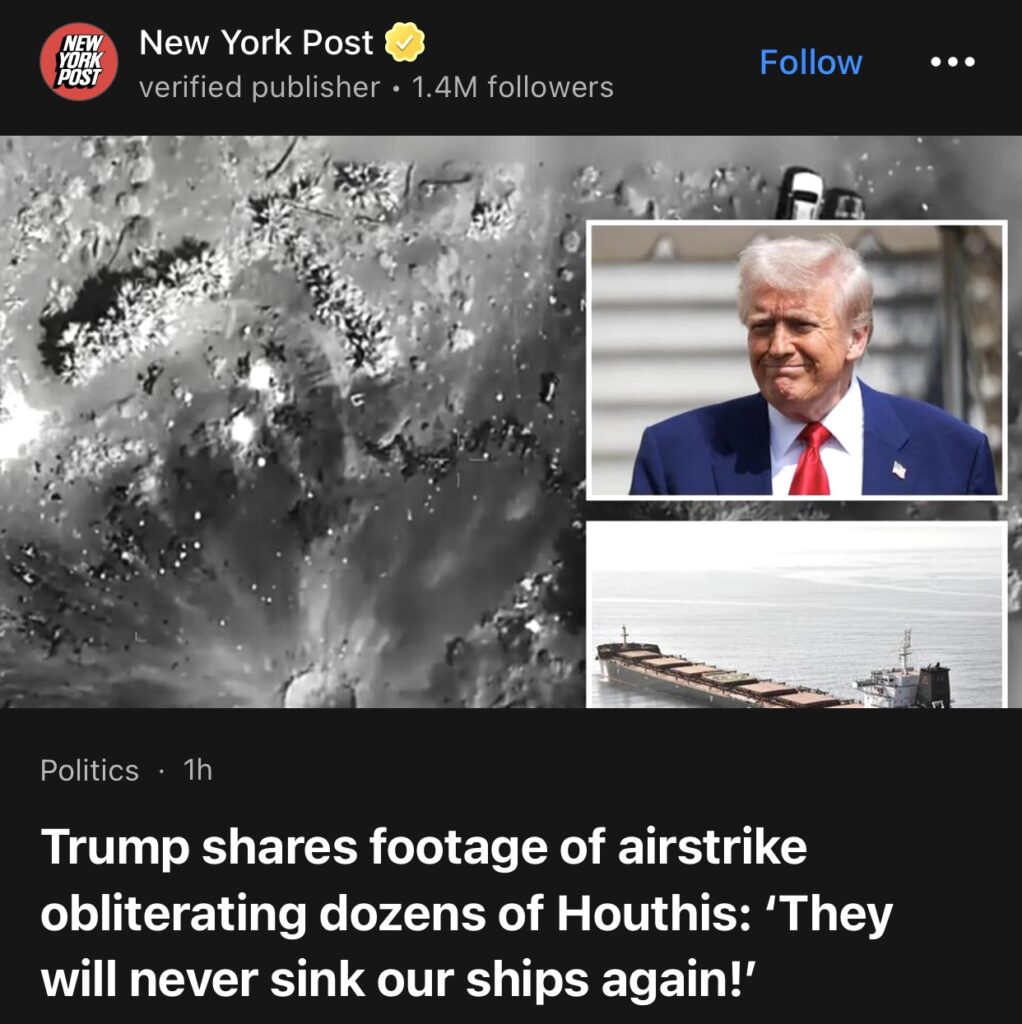View the 1.4M followers count
This screenshot has width=1022, height=1024.
click(513, 88)
